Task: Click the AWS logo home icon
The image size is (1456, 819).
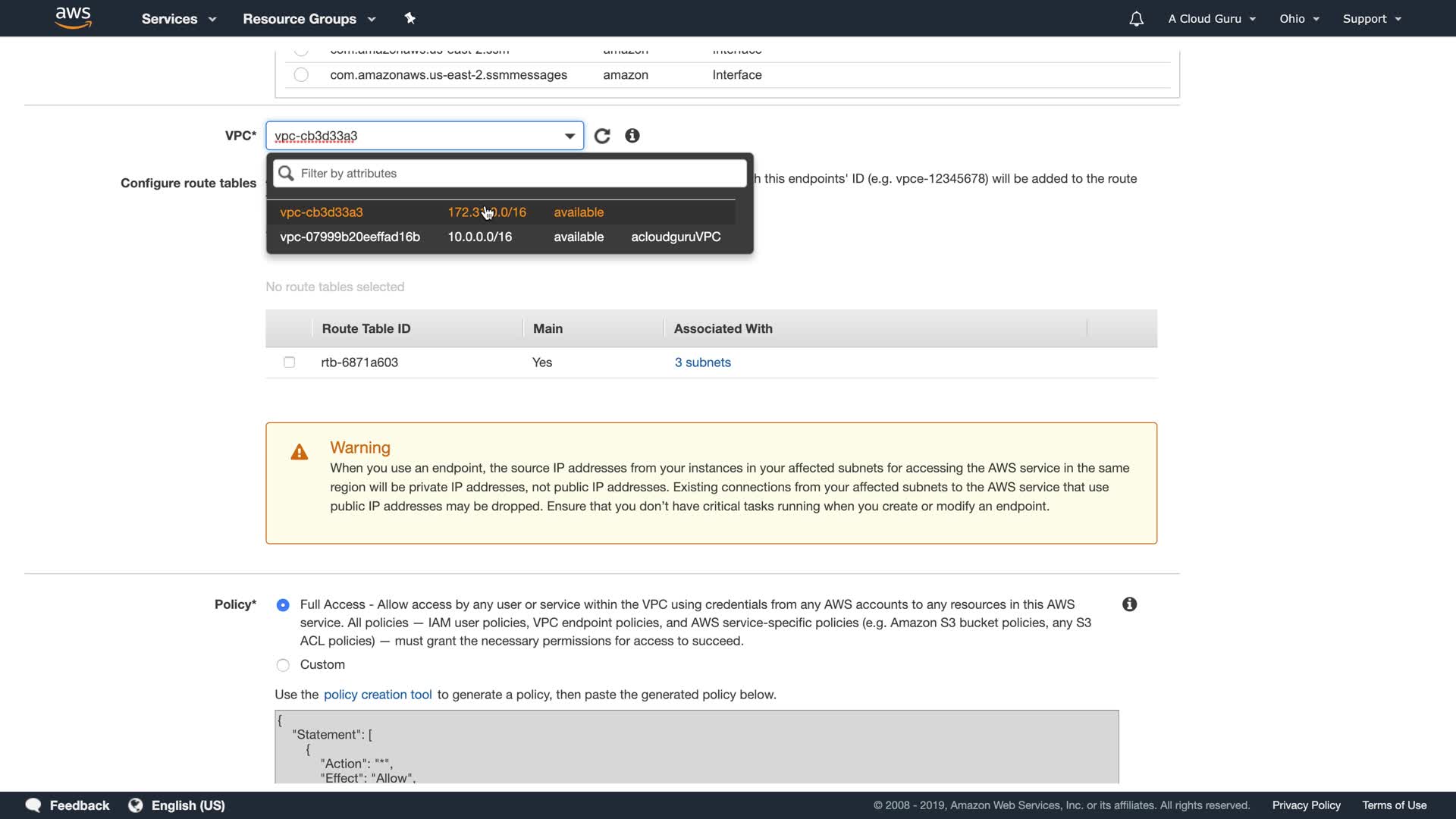Action: point(74,18)
